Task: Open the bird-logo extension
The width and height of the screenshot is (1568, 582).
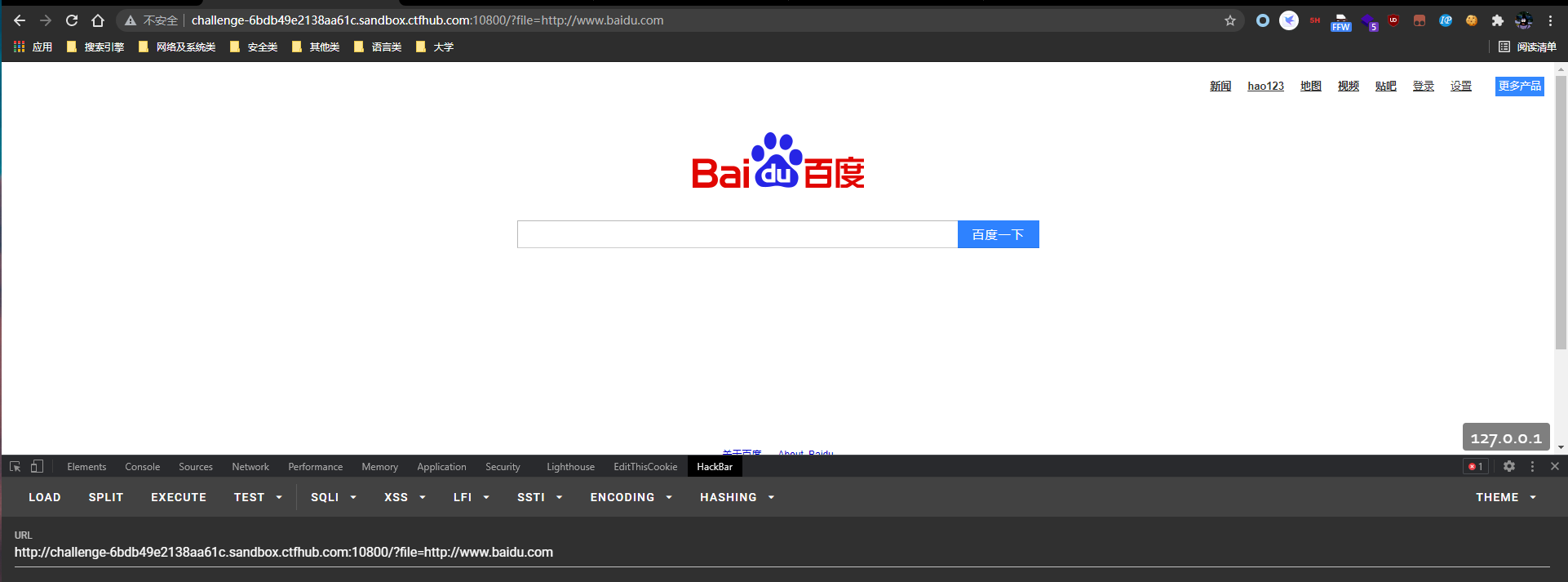Action: click(1289, 20)
